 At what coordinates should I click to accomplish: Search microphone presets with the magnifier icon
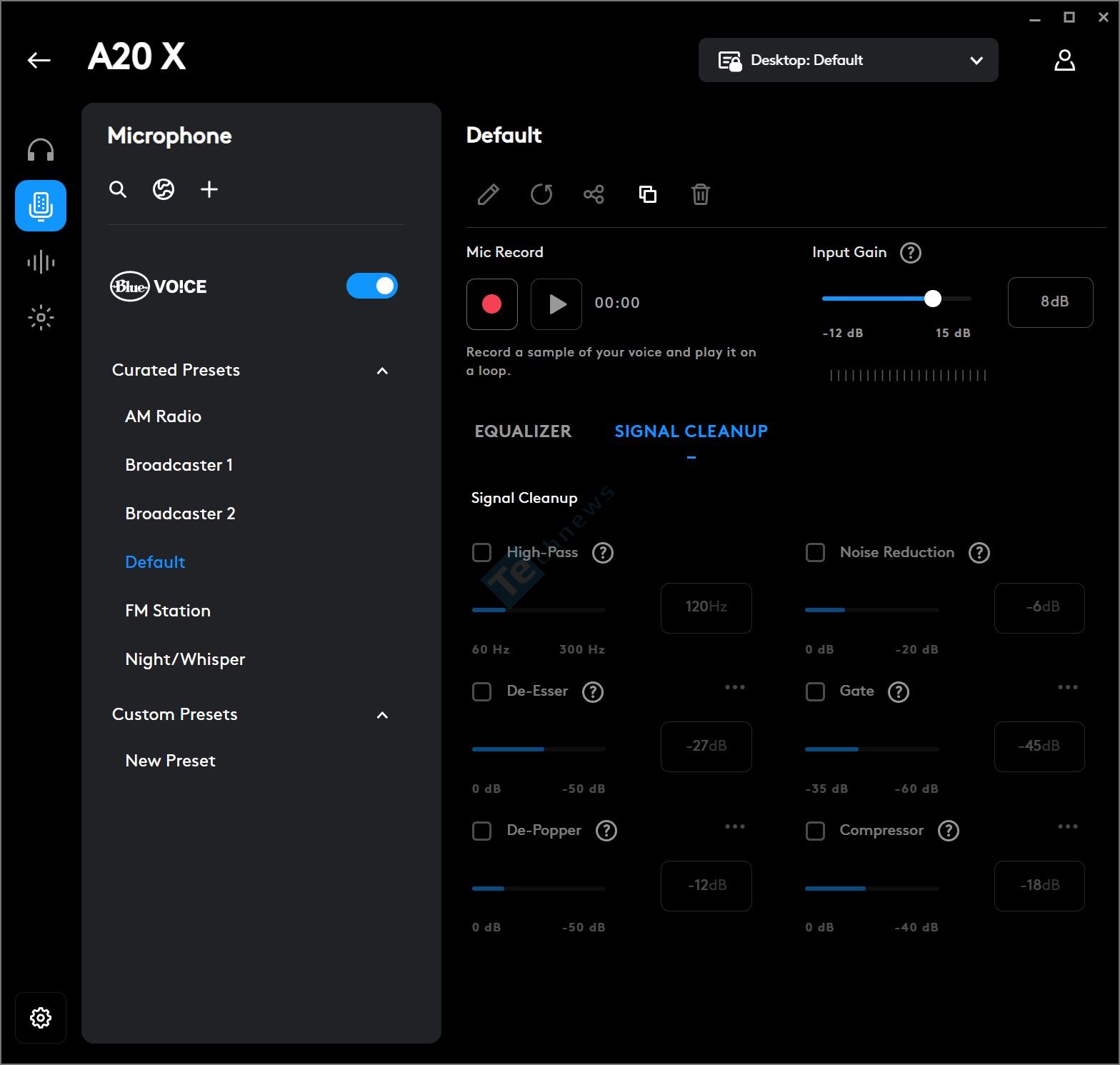[118, 189]
